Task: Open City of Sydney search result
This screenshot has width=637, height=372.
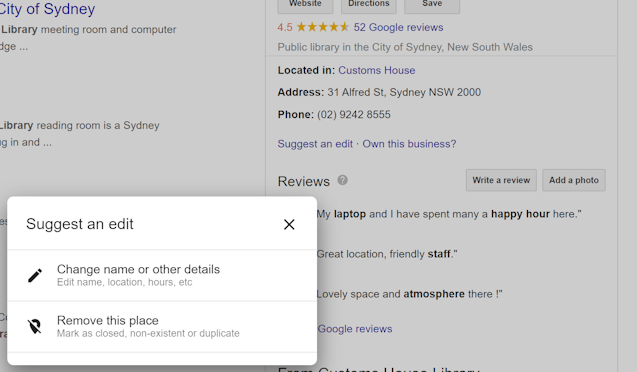Action: [x=47, y=9]
